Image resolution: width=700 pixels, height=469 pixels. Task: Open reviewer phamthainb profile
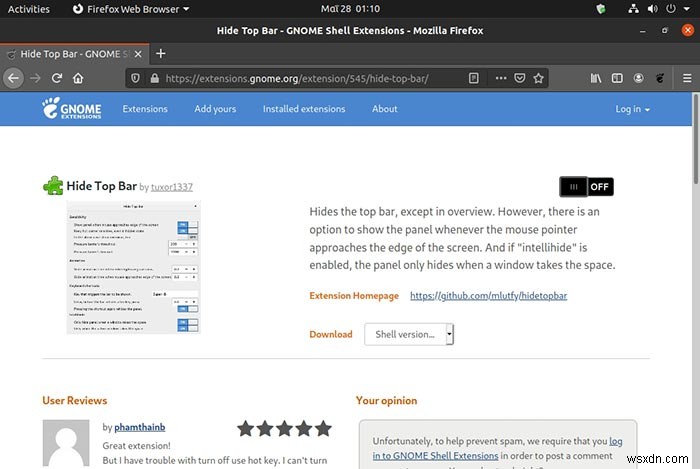click(x=140, y=427)
